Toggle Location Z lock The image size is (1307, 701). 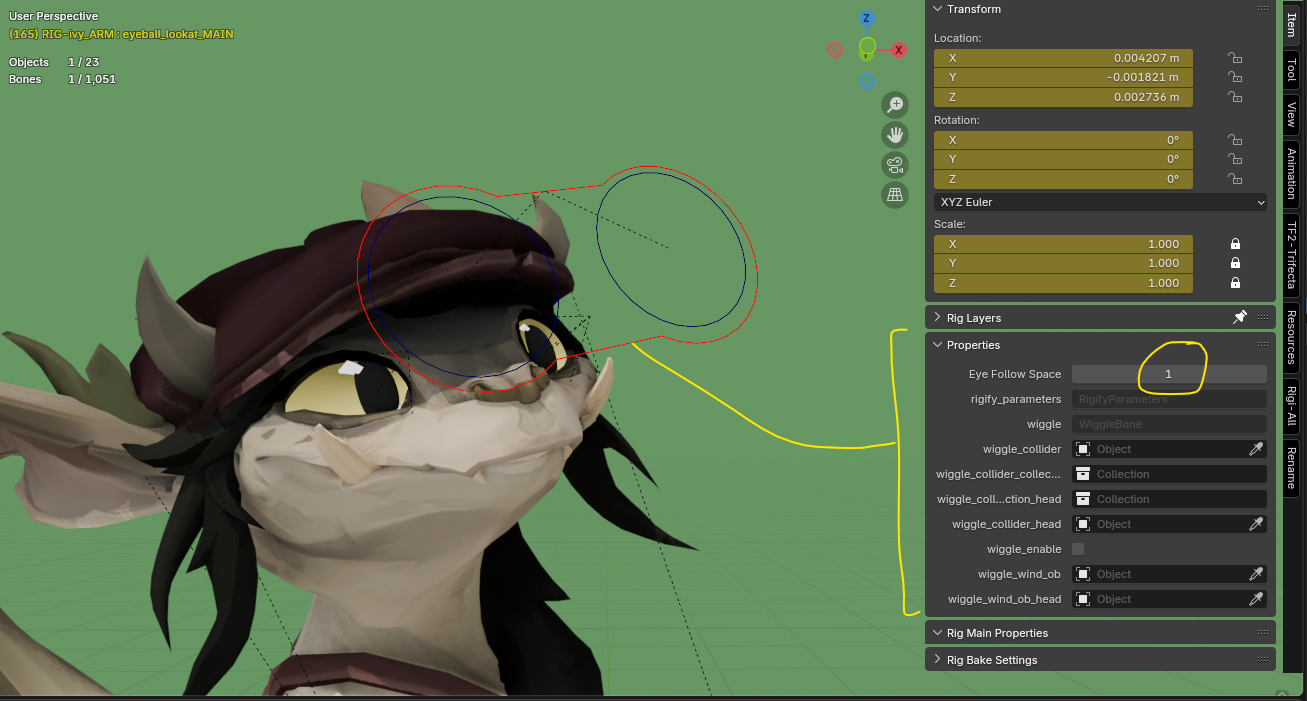pos(1235,97)
